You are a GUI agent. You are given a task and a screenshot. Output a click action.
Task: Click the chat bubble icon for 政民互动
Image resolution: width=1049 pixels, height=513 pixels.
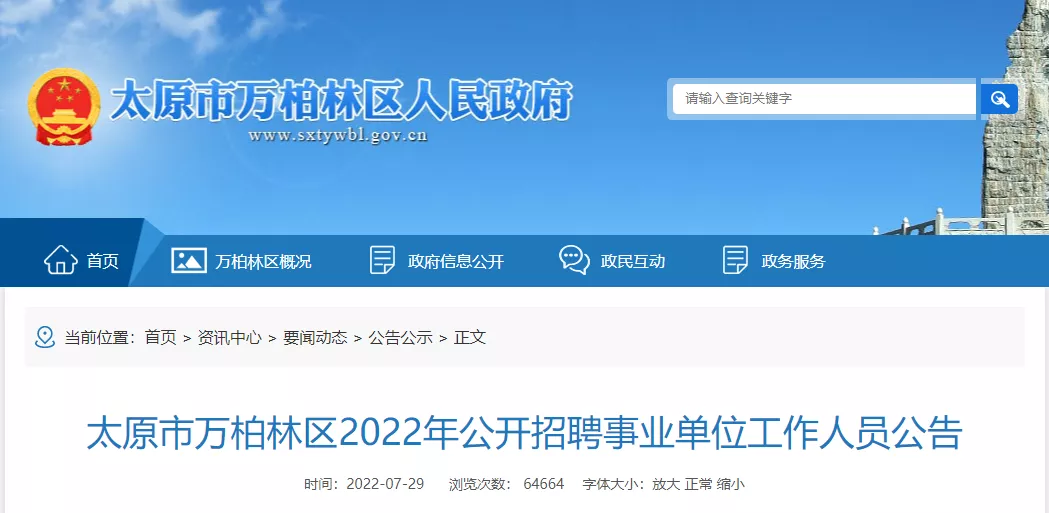point(574,260)
